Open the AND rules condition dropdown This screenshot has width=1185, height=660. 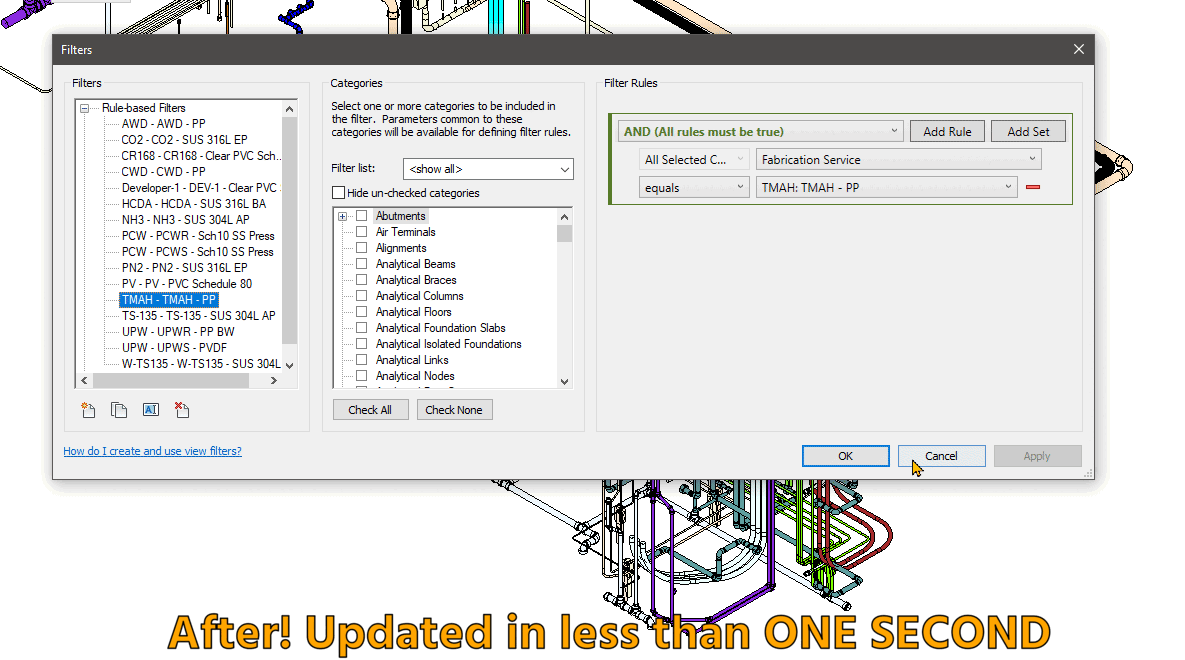tap(760, 132)
